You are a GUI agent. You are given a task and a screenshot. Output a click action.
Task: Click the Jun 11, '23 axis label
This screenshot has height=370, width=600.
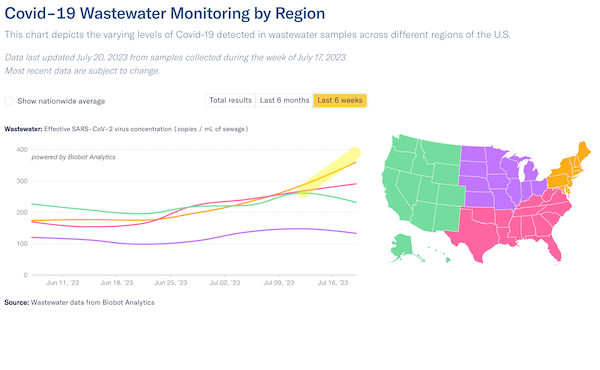(x=62, y=283)
